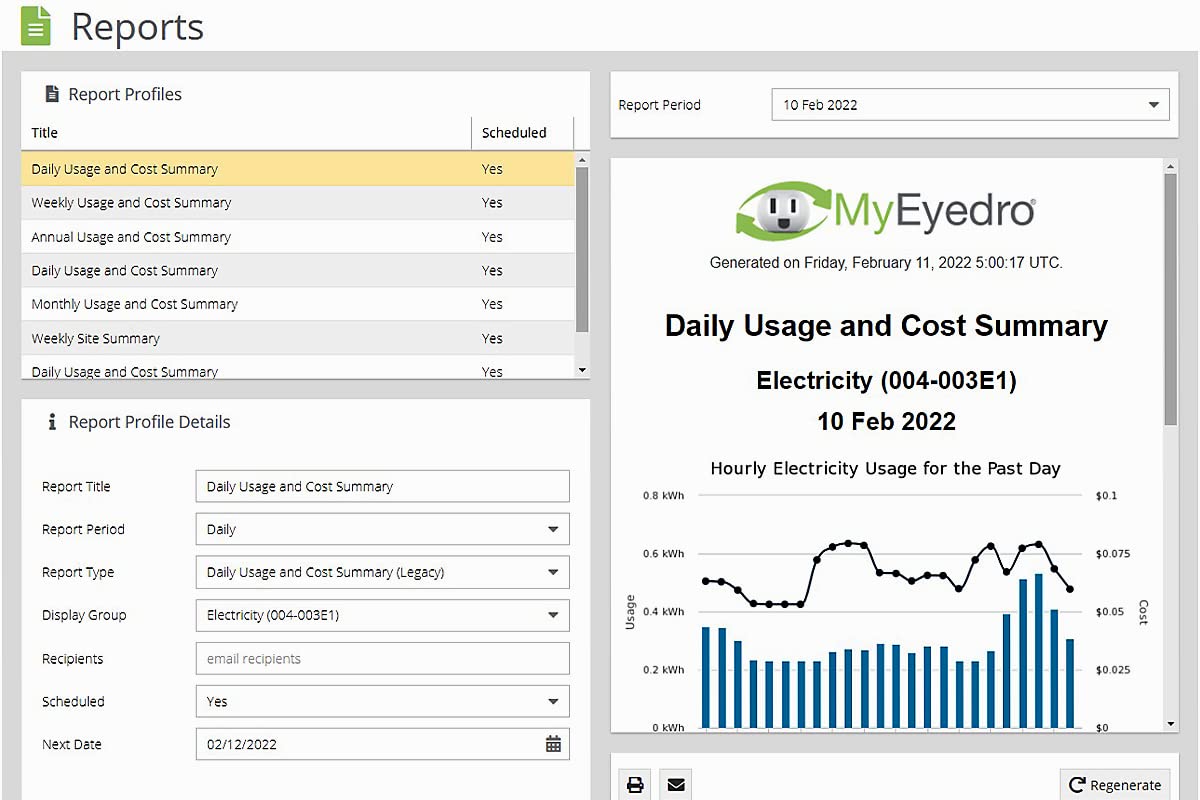1200x800 pixels.
Task: Click the tallest bar in usage chart
Action: coord(1039,651)
